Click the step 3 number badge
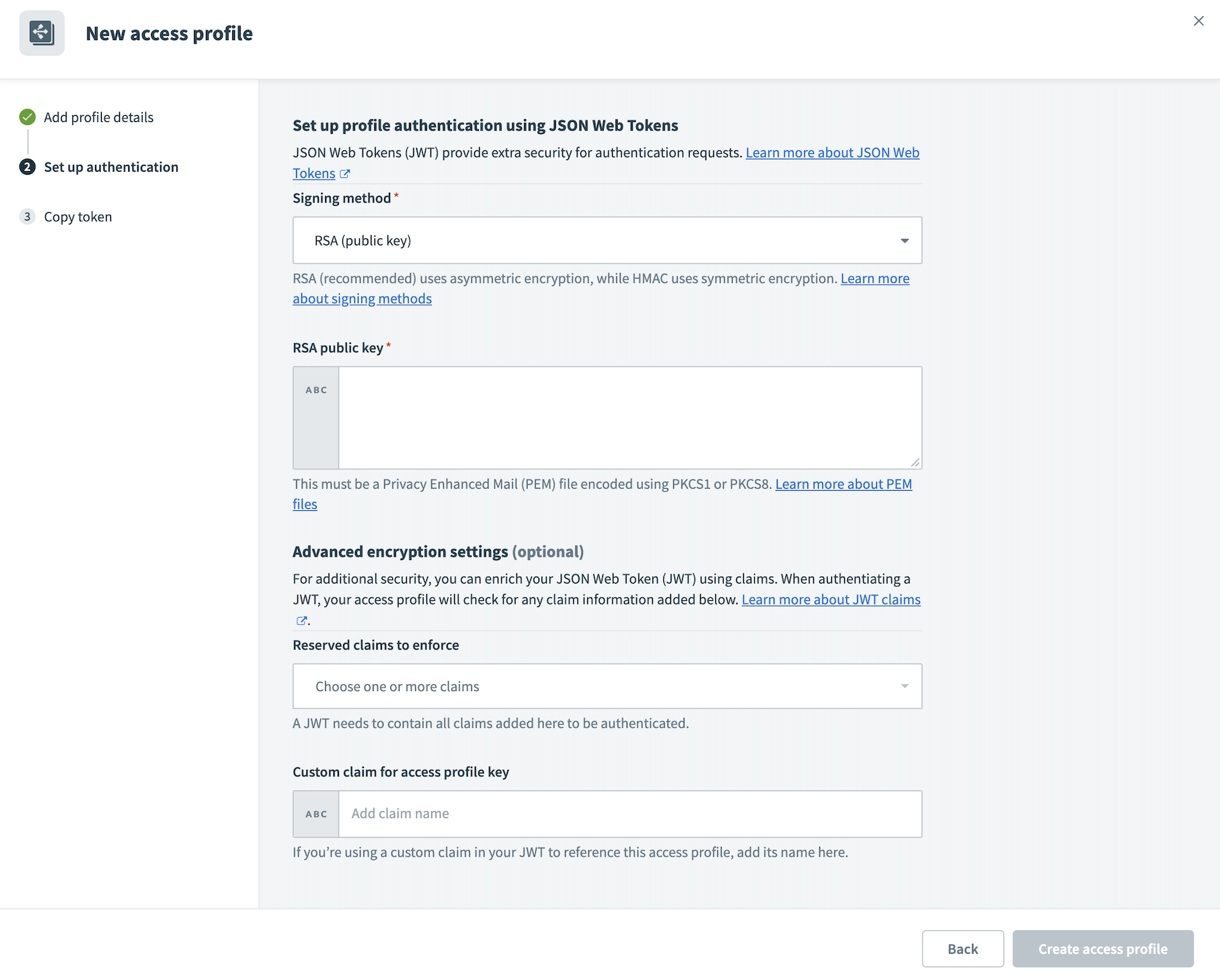 (27, 217)
